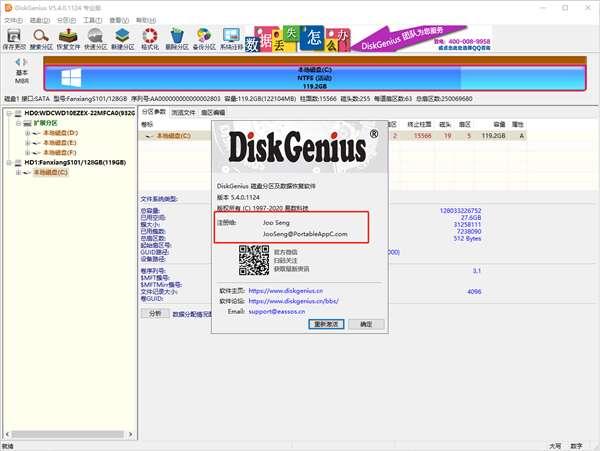The height and width of the screenshot is (451, 600).
Task: Open the 帮助(H) menu
Action: click(x=146, y=20)
